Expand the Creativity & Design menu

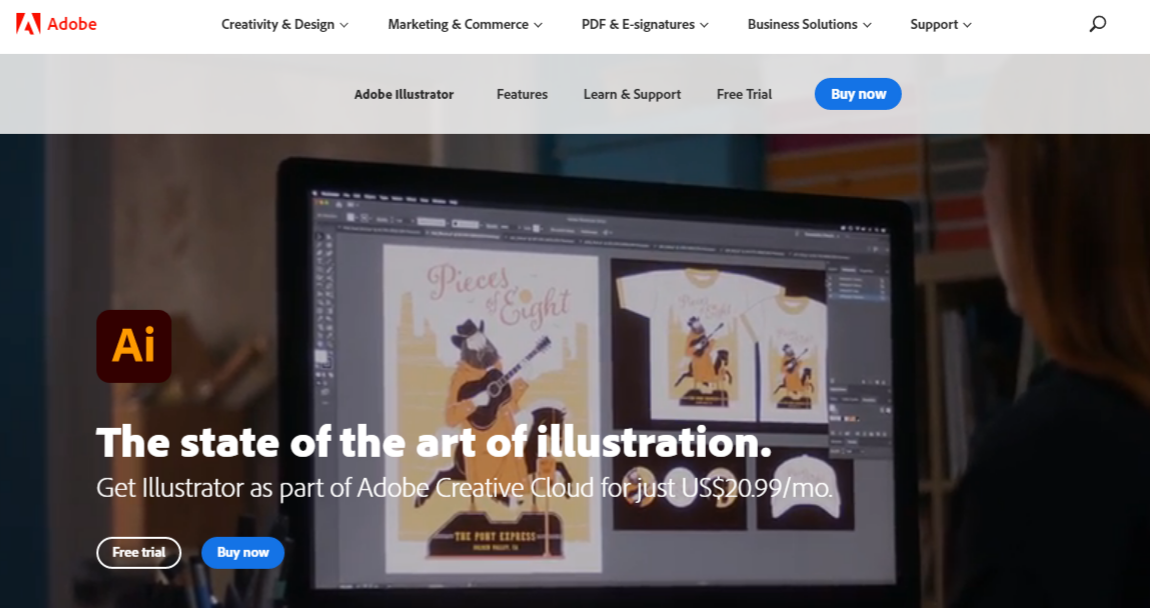[x=284, y=24]
